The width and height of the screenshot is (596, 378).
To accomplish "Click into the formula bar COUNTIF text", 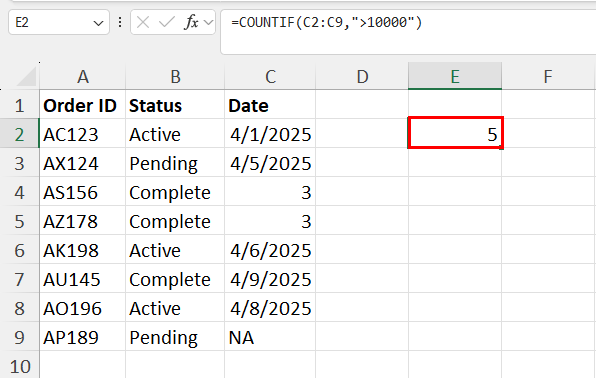I will pos(327,22).
